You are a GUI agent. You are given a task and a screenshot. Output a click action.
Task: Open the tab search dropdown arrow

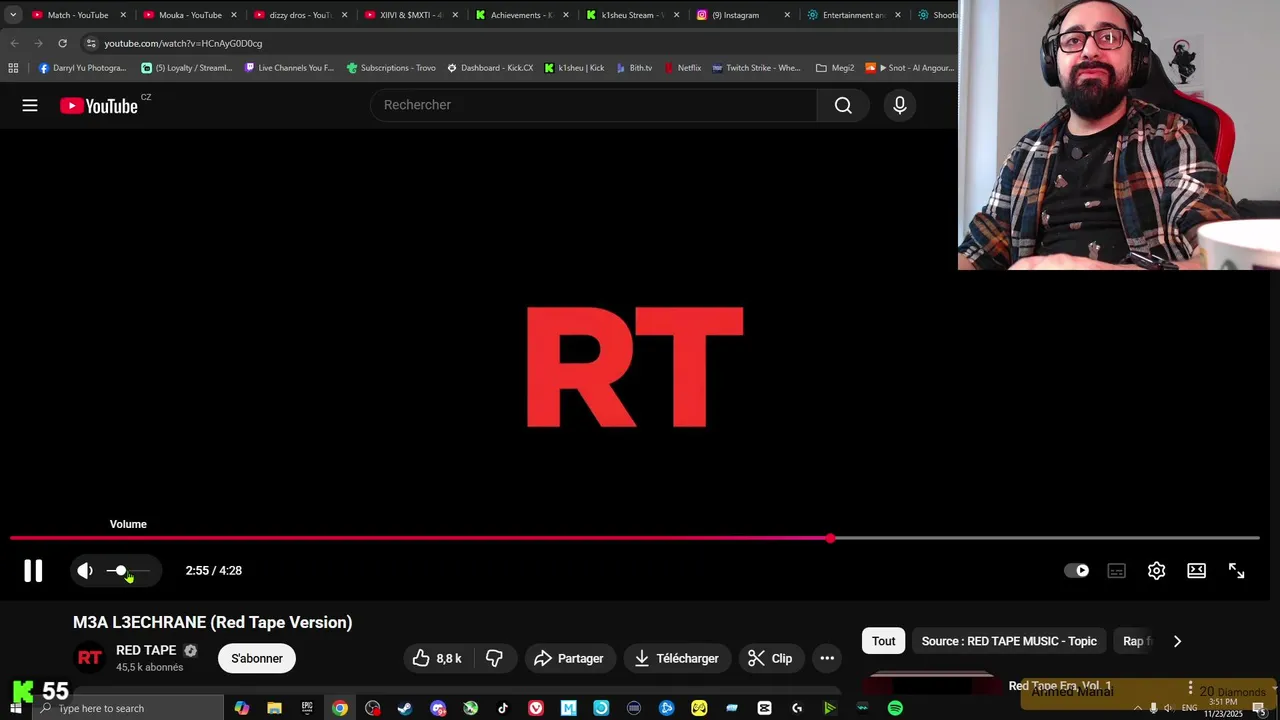(x=13, y=15)
